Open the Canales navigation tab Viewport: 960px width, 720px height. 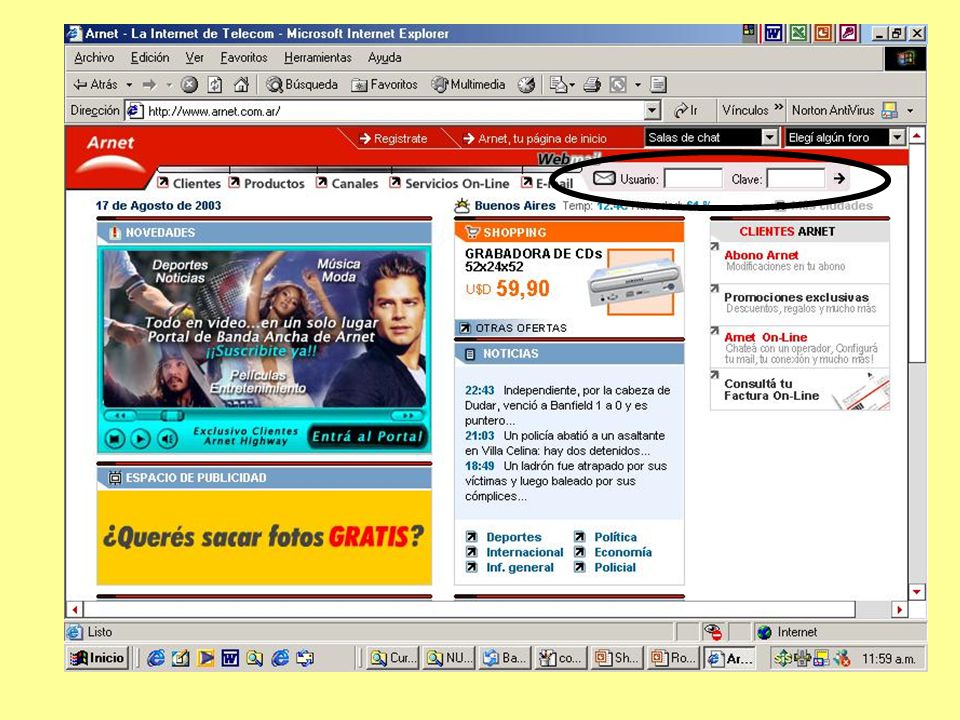(348, 183)
